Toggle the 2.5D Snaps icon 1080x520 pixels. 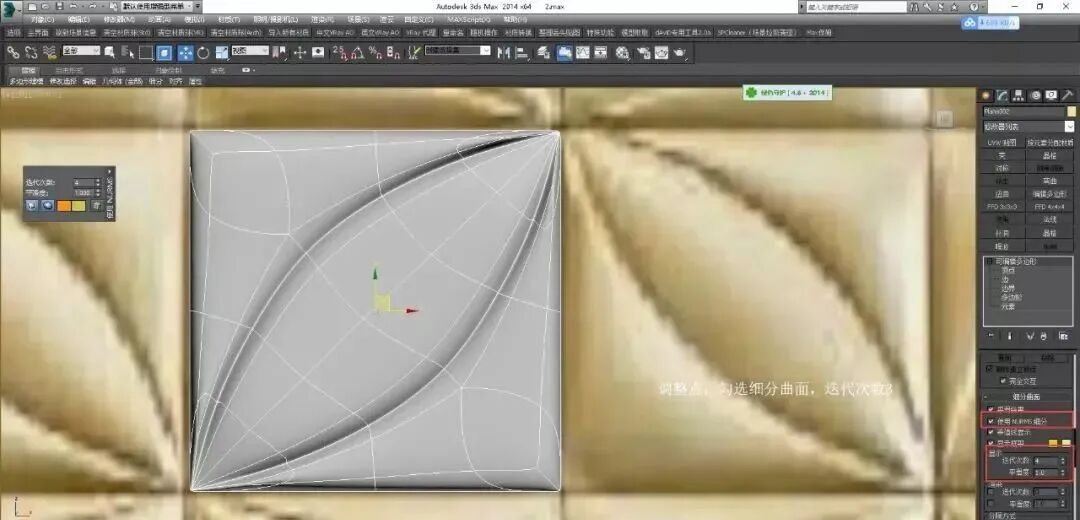pos(340,52)
